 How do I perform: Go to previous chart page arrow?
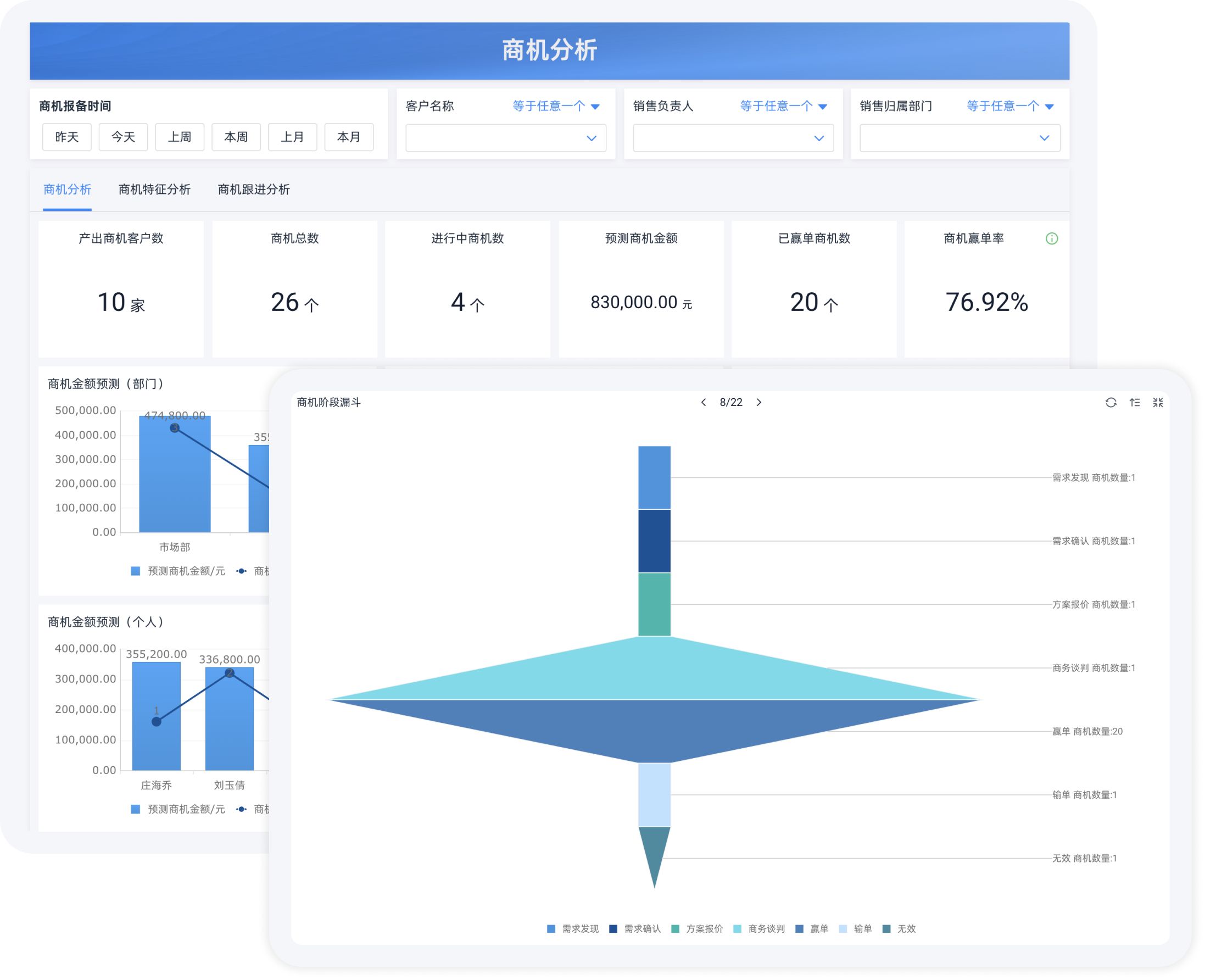[703, 403]
